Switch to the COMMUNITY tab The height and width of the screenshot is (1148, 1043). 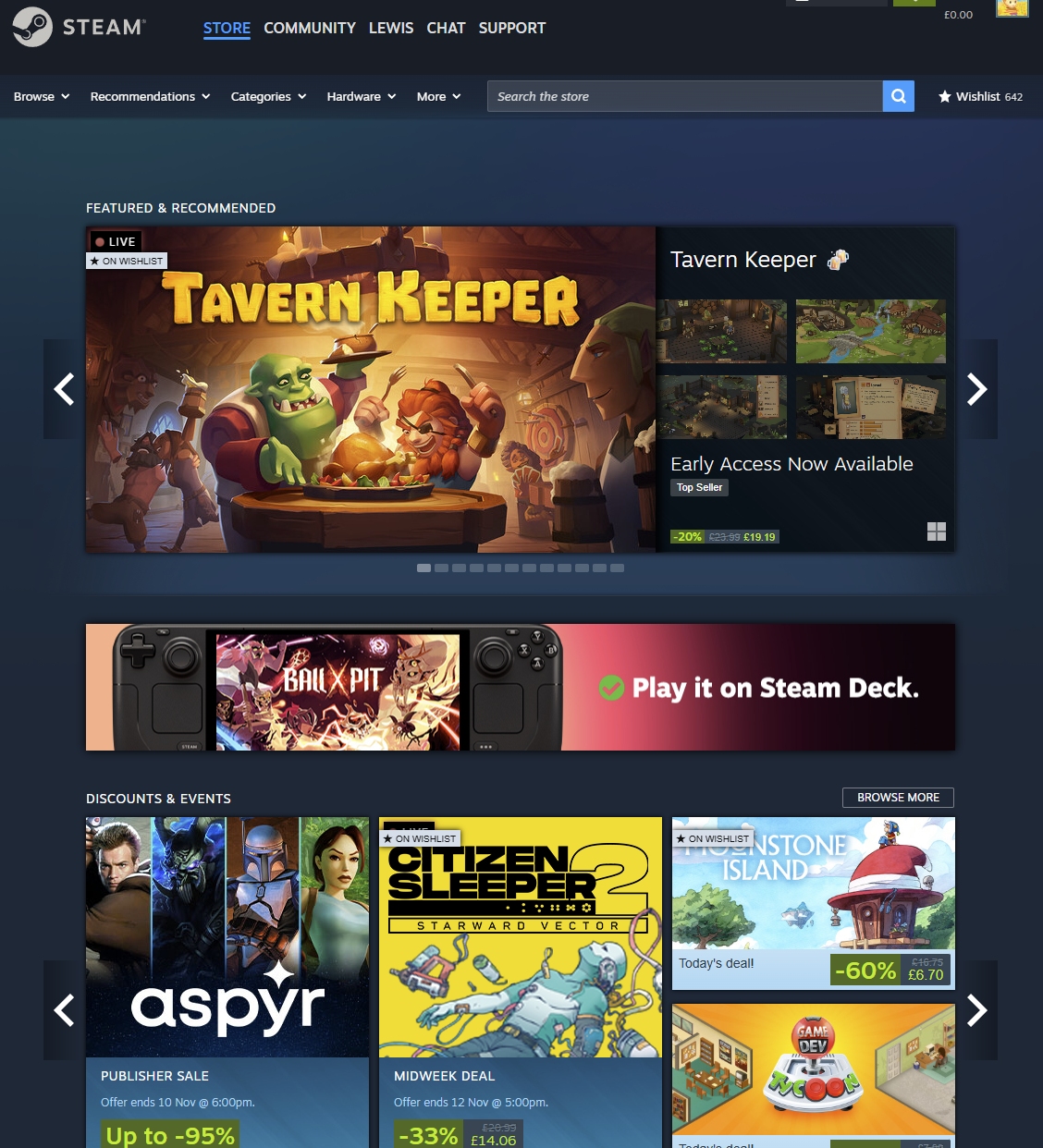point(310,28)
